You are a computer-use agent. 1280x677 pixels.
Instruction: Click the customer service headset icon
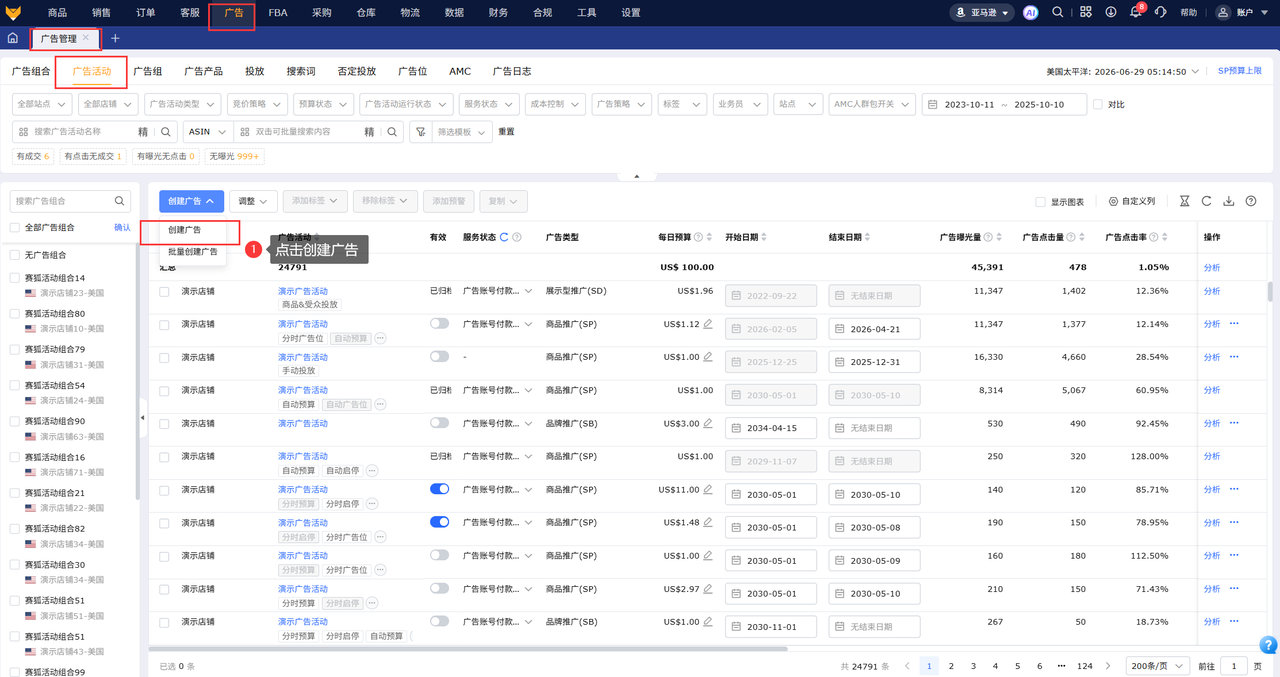[1160, 12]
